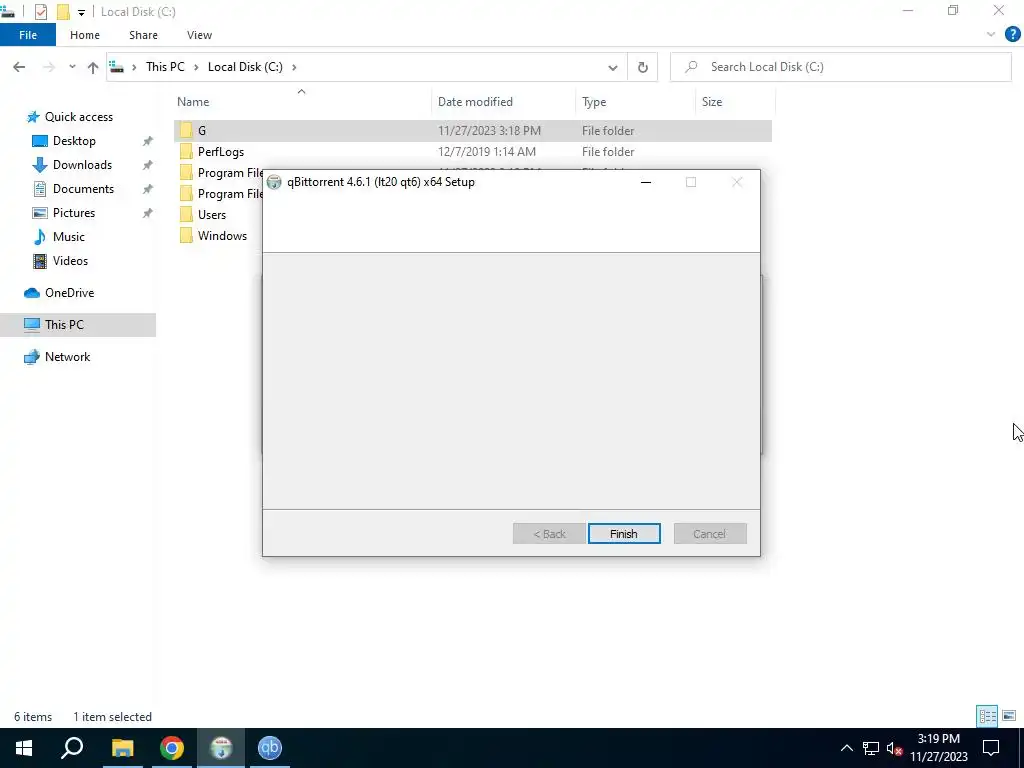1024x768 pixels.
Task: Refresh the Local Disk (C:) view
Action: click(x=643, y=67)
